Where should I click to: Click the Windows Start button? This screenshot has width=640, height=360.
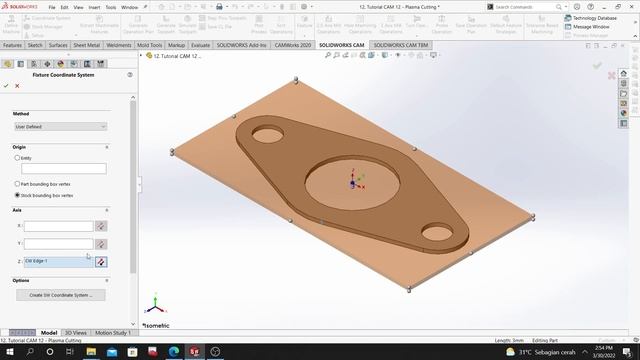(9, 351)
